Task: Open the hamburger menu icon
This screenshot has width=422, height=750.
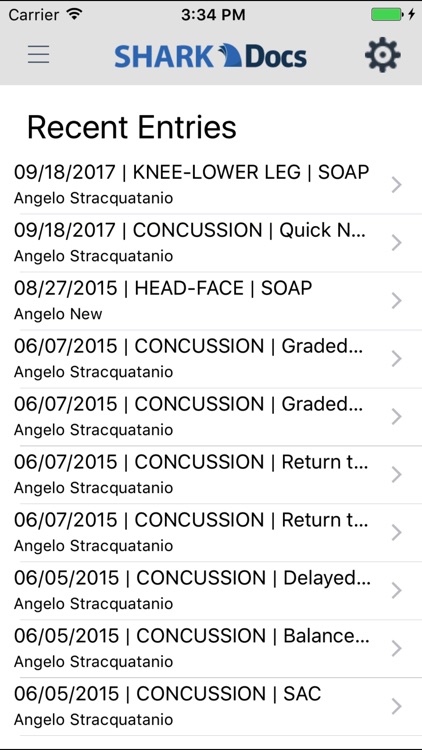Action: point(38,55)
